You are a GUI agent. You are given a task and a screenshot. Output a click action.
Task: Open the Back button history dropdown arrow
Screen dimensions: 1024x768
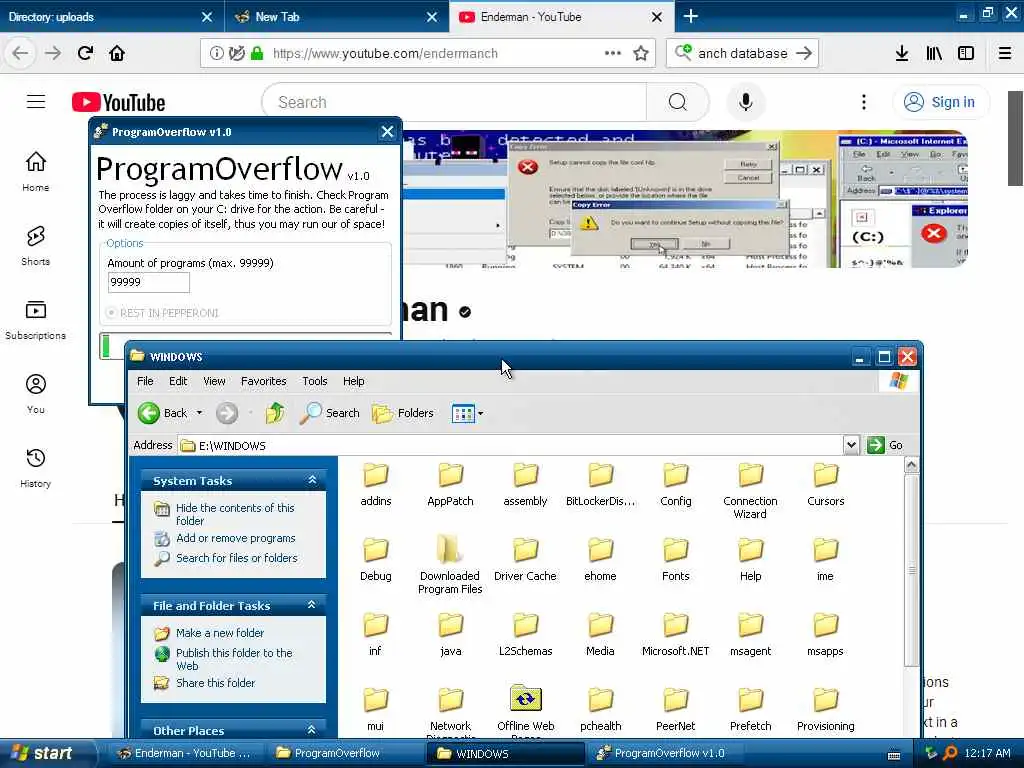point(199,413)
